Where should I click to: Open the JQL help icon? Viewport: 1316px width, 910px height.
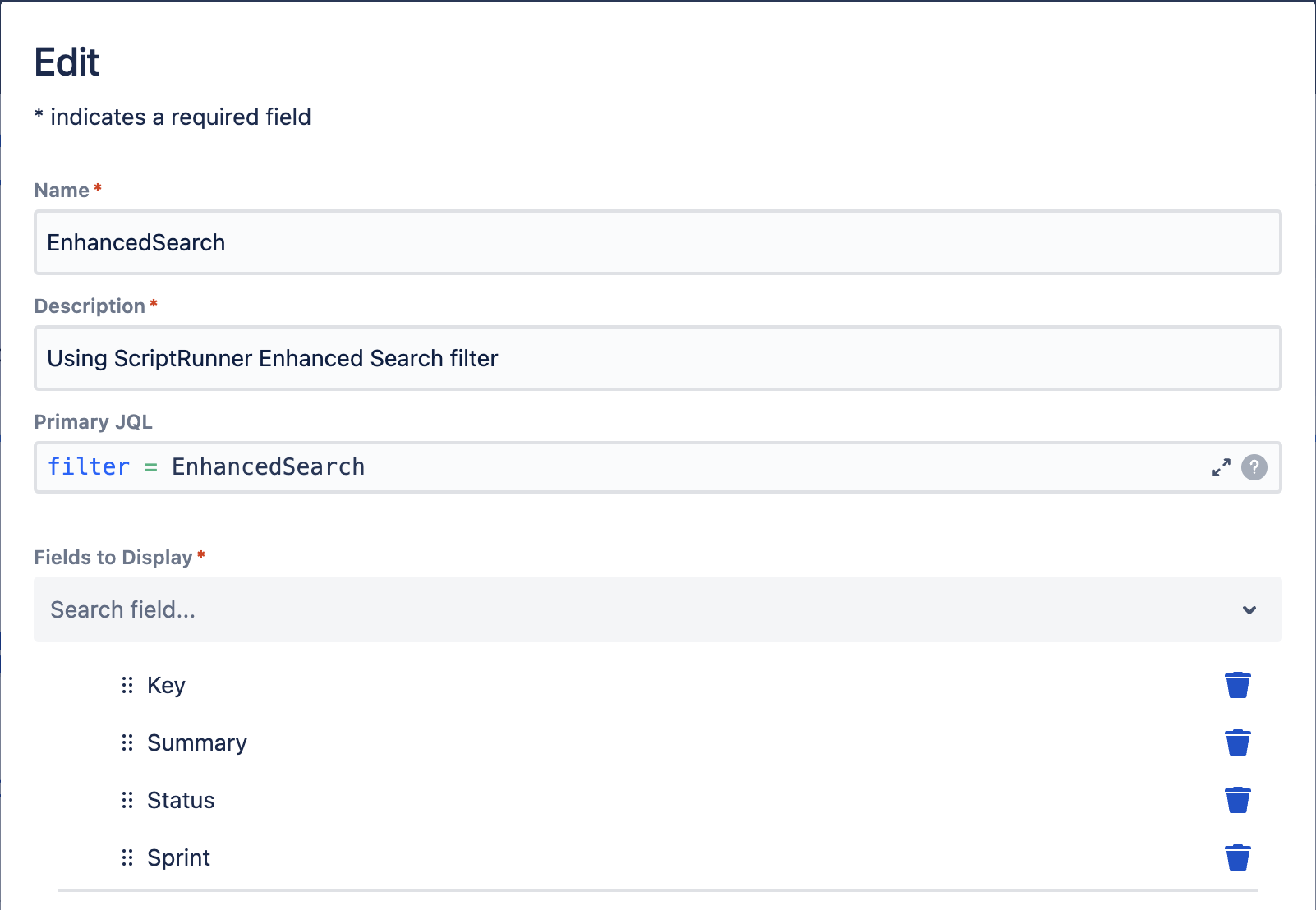pyautogui.click(x=1254, y=467)
